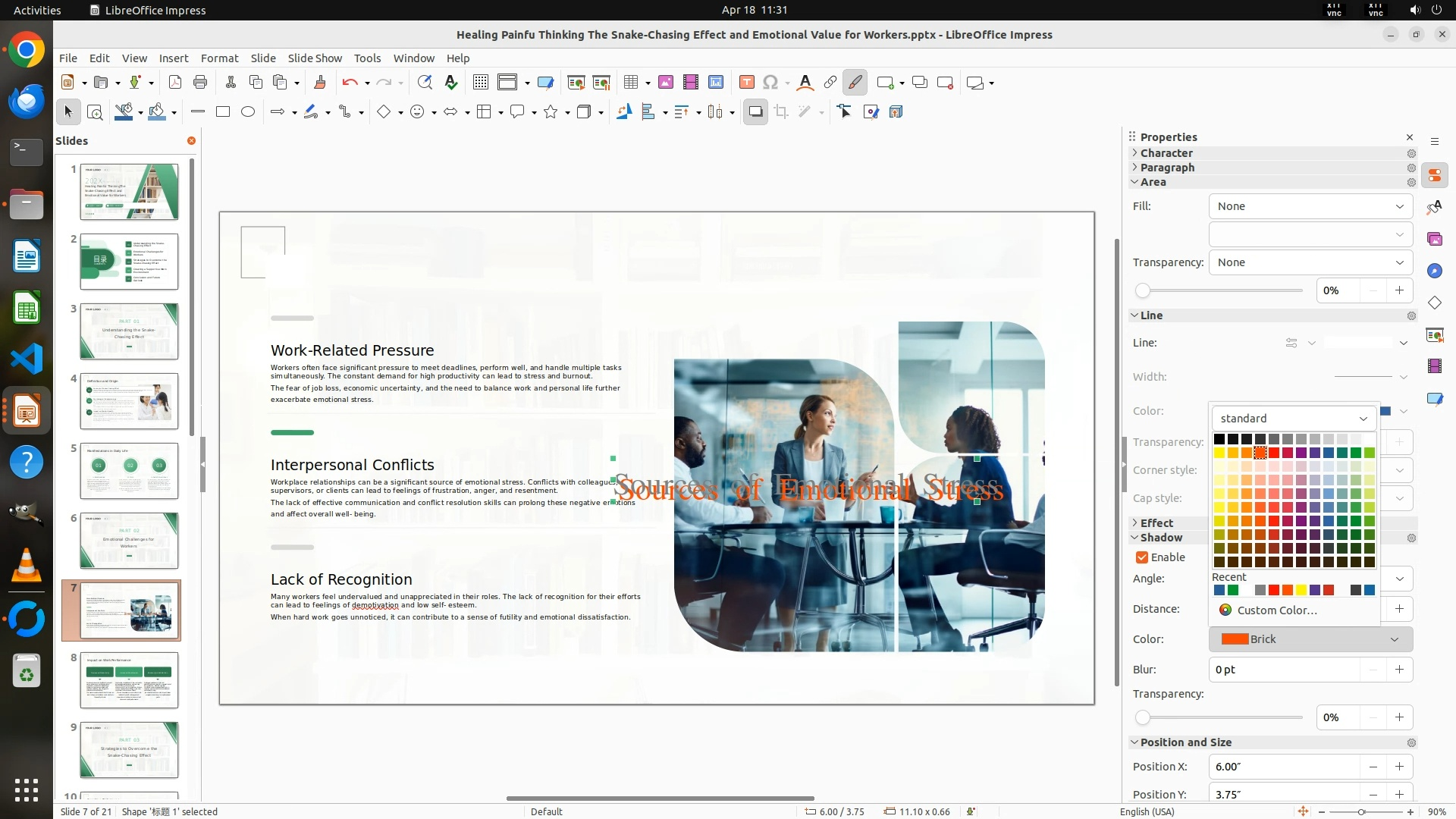This screenshot has width=1456, height=819.
Task: Select the Rectangle shape tool
Action: coord(223,112)
